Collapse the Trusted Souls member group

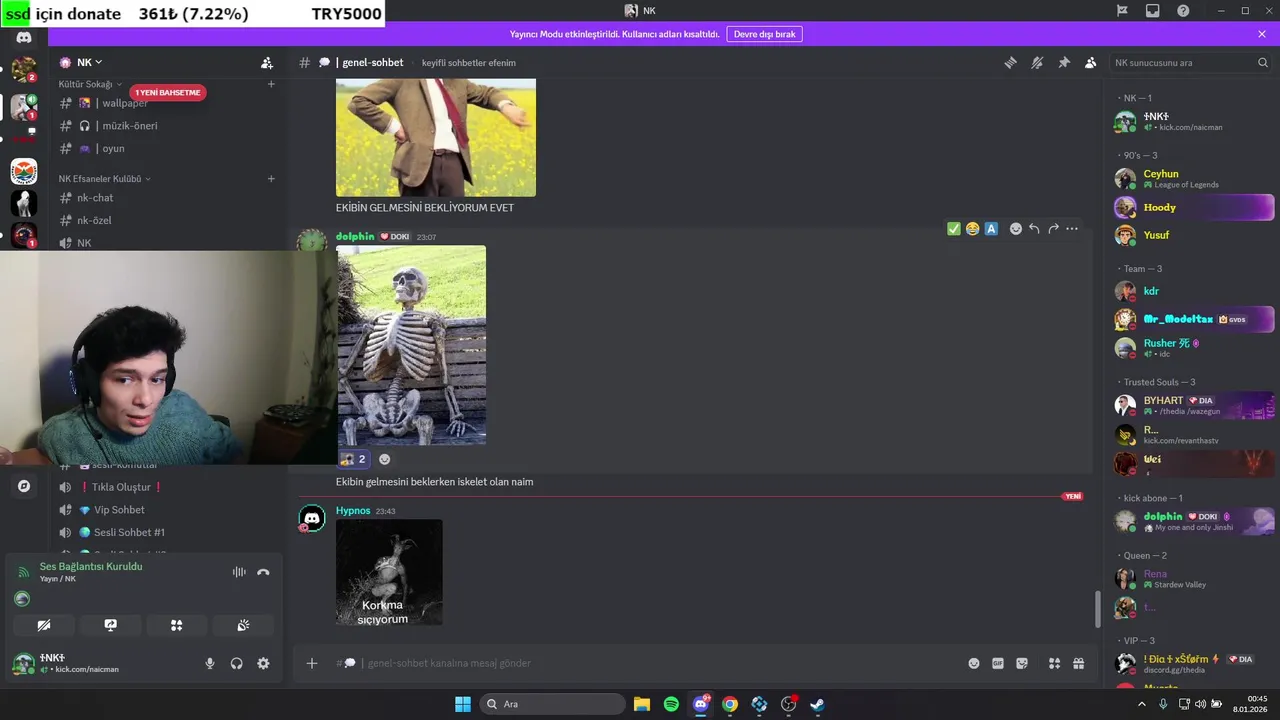tap(1158, 382)
